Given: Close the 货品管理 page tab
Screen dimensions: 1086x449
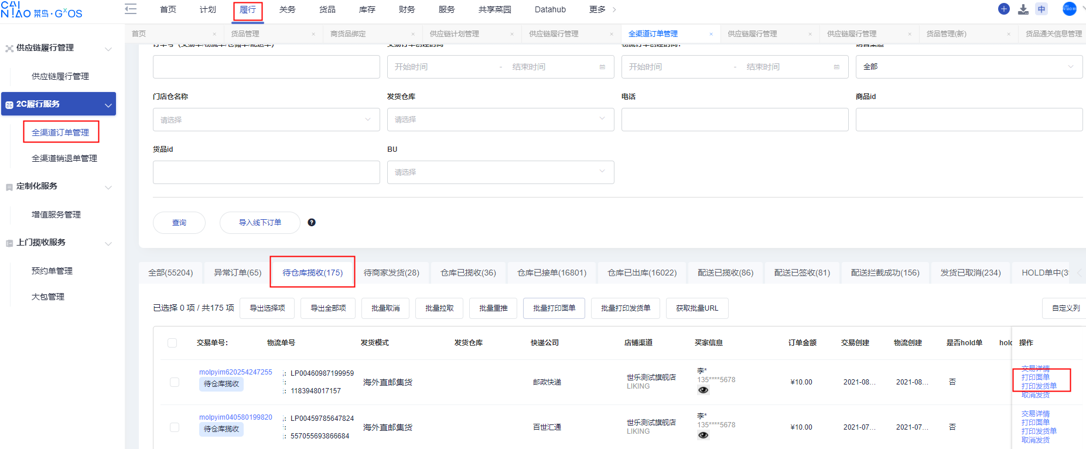Looking at the screenshot, I should pos(313,33).
